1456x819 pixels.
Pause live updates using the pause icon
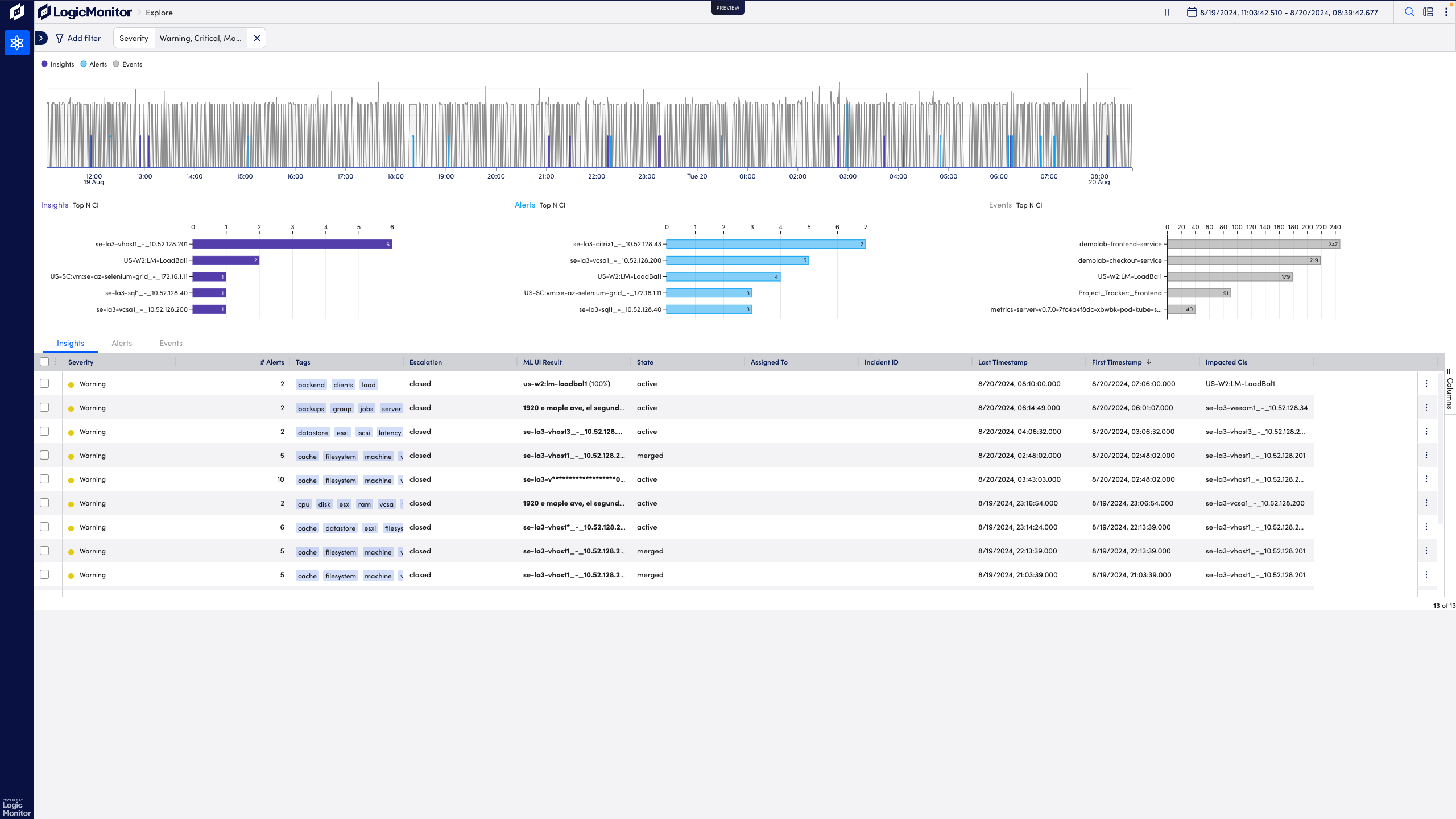tap(1166, 12)
